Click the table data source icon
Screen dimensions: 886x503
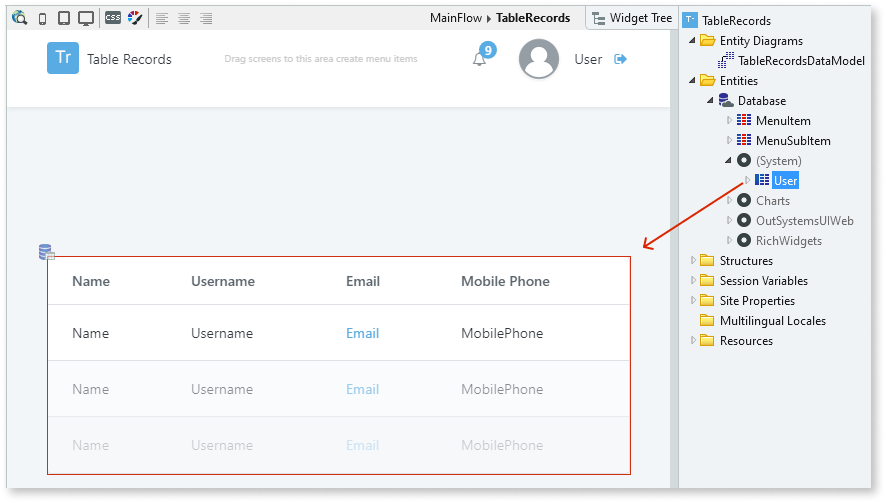click(46, 252)
